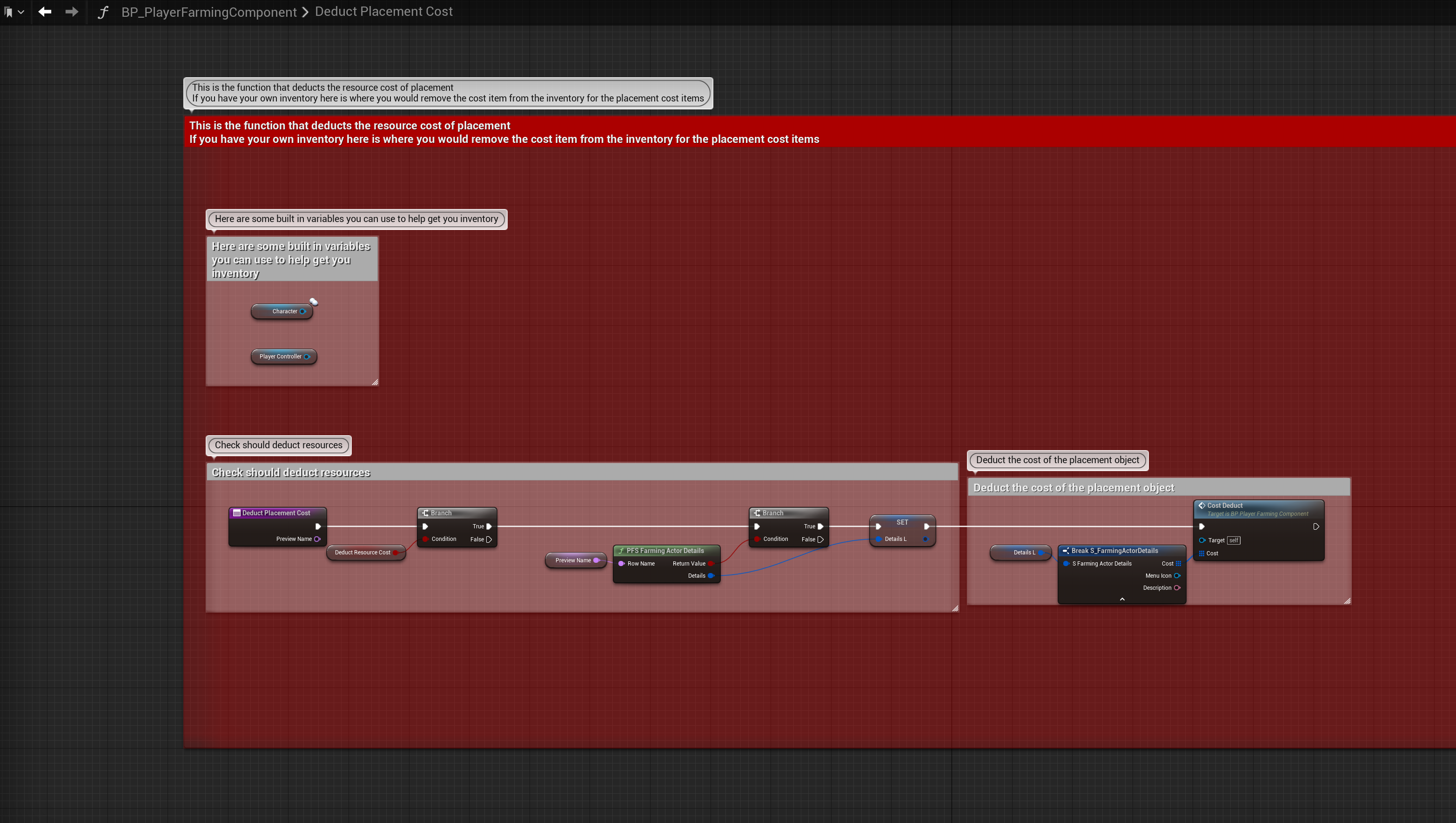The image size is (1456, 823).
Task: Click the Cost array pin on Cost Deduct
Action: (1201, 553)
